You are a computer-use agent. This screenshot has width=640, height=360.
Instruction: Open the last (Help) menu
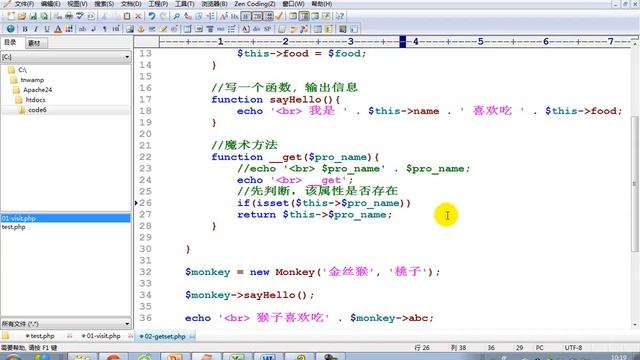point(322,4)
